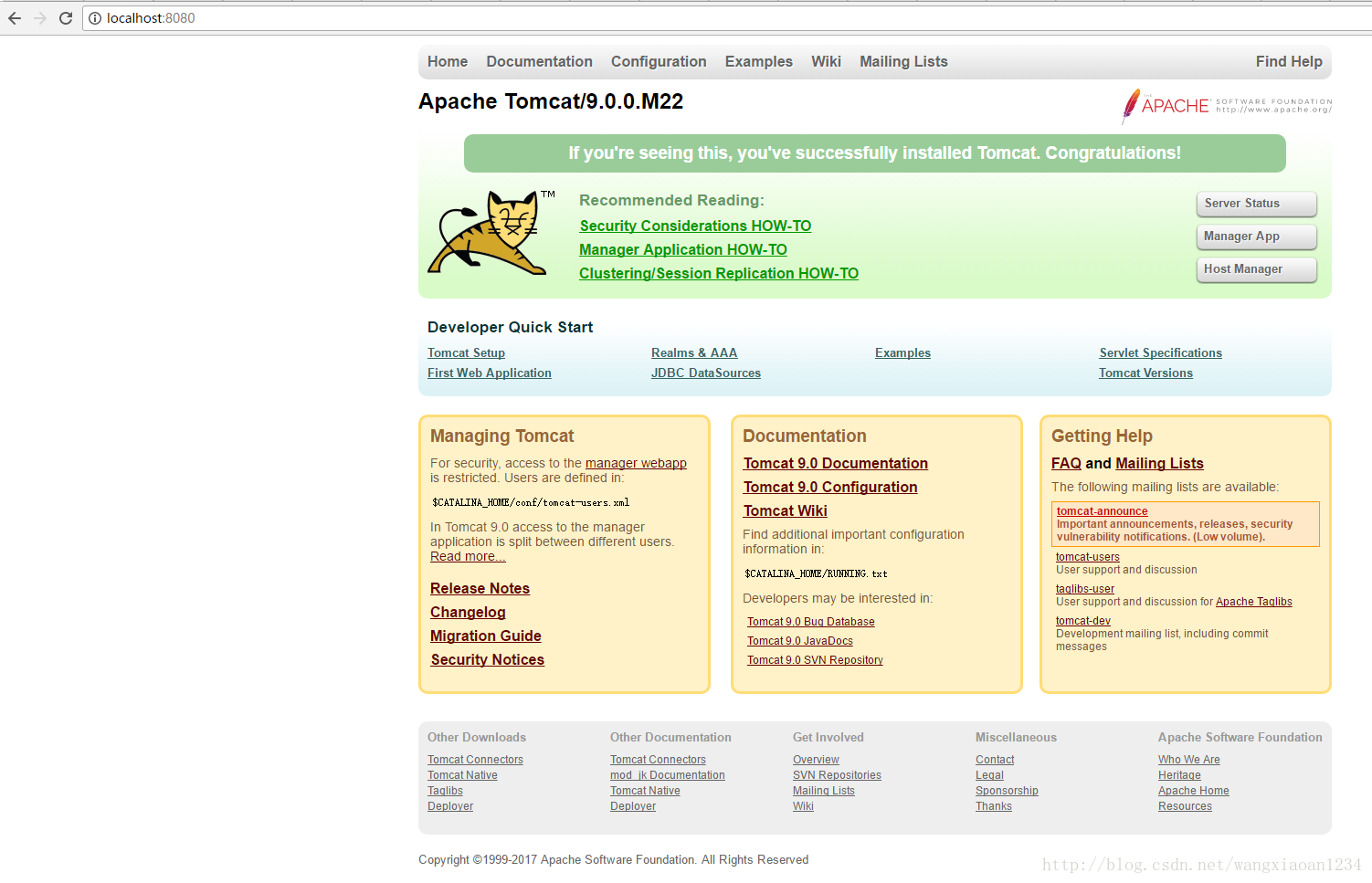Open Servlet Specifications link
The image size is (1372, 883).
click(1160, 353)
